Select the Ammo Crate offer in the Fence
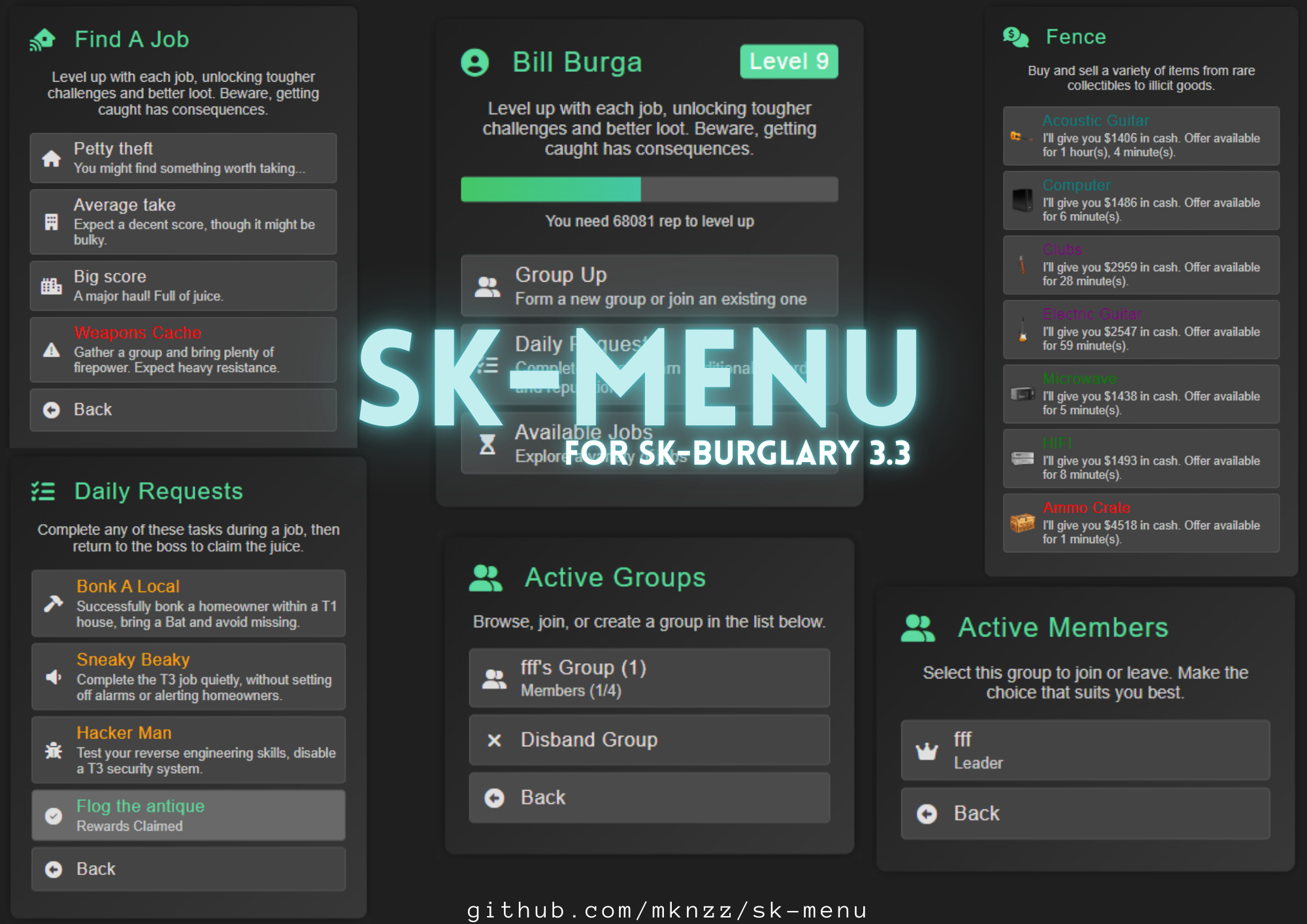Viewport: 1307px width, 924px height. [1140, 523]
